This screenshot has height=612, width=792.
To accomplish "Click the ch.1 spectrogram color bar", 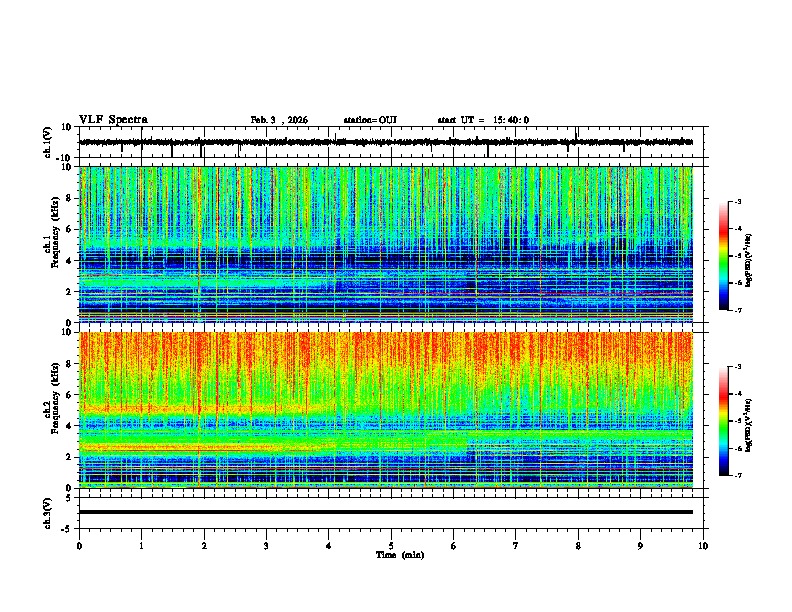I will tap(724, 256).
